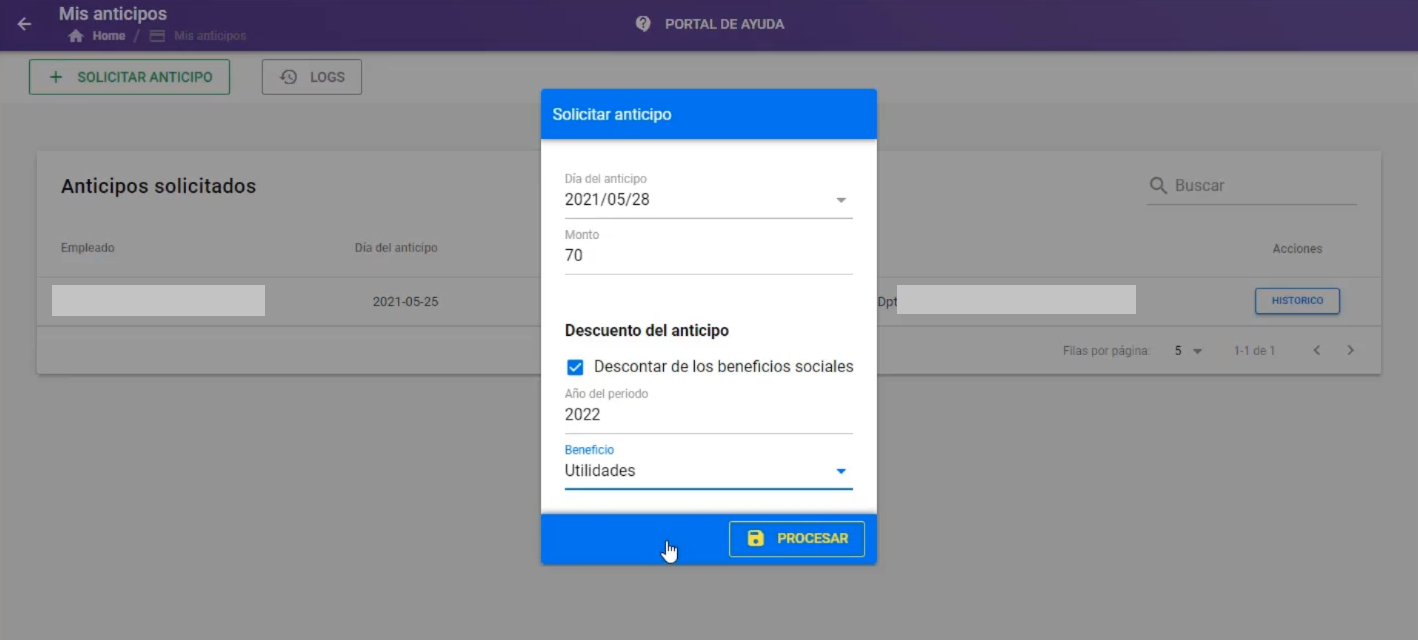
Task: Open the Portal de Ayuda link
Action: pyautogui.click(x=724, y=24)
